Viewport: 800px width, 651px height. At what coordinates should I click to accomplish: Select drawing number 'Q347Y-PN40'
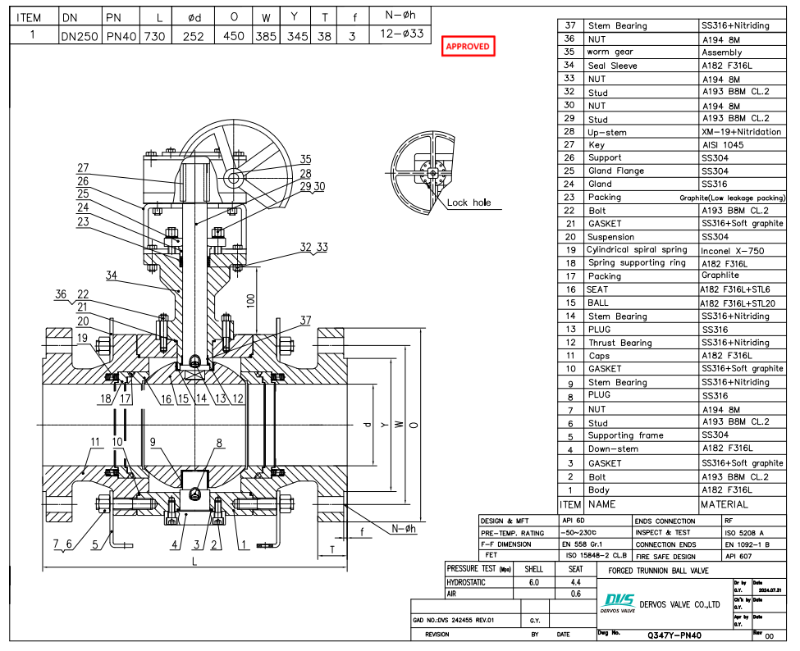click(x=674, y=635)
